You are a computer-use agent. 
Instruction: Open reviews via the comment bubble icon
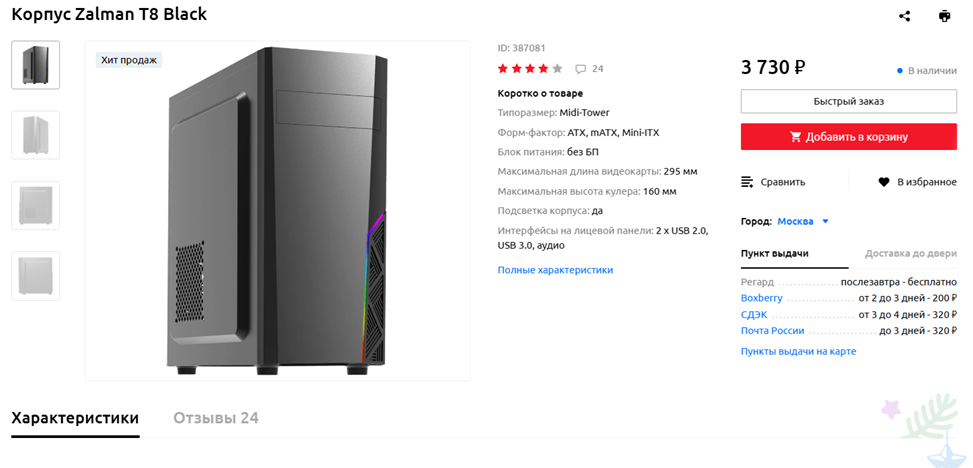[581, 69]
